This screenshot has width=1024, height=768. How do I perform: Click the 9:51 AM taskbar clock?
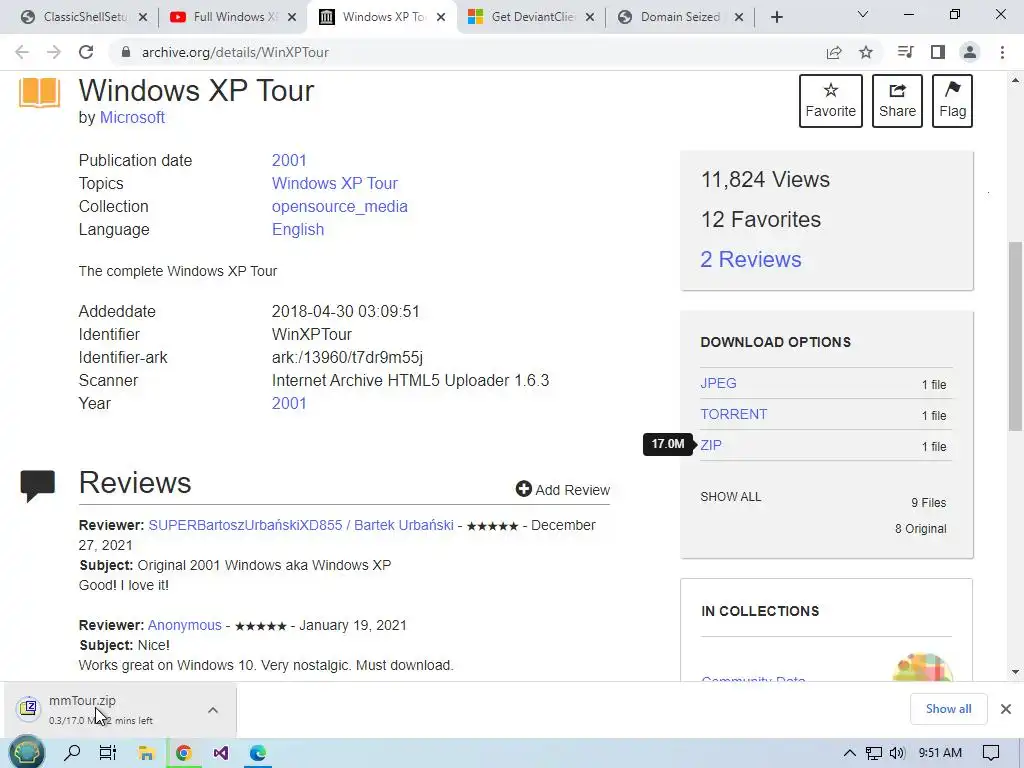click(940, 753)
